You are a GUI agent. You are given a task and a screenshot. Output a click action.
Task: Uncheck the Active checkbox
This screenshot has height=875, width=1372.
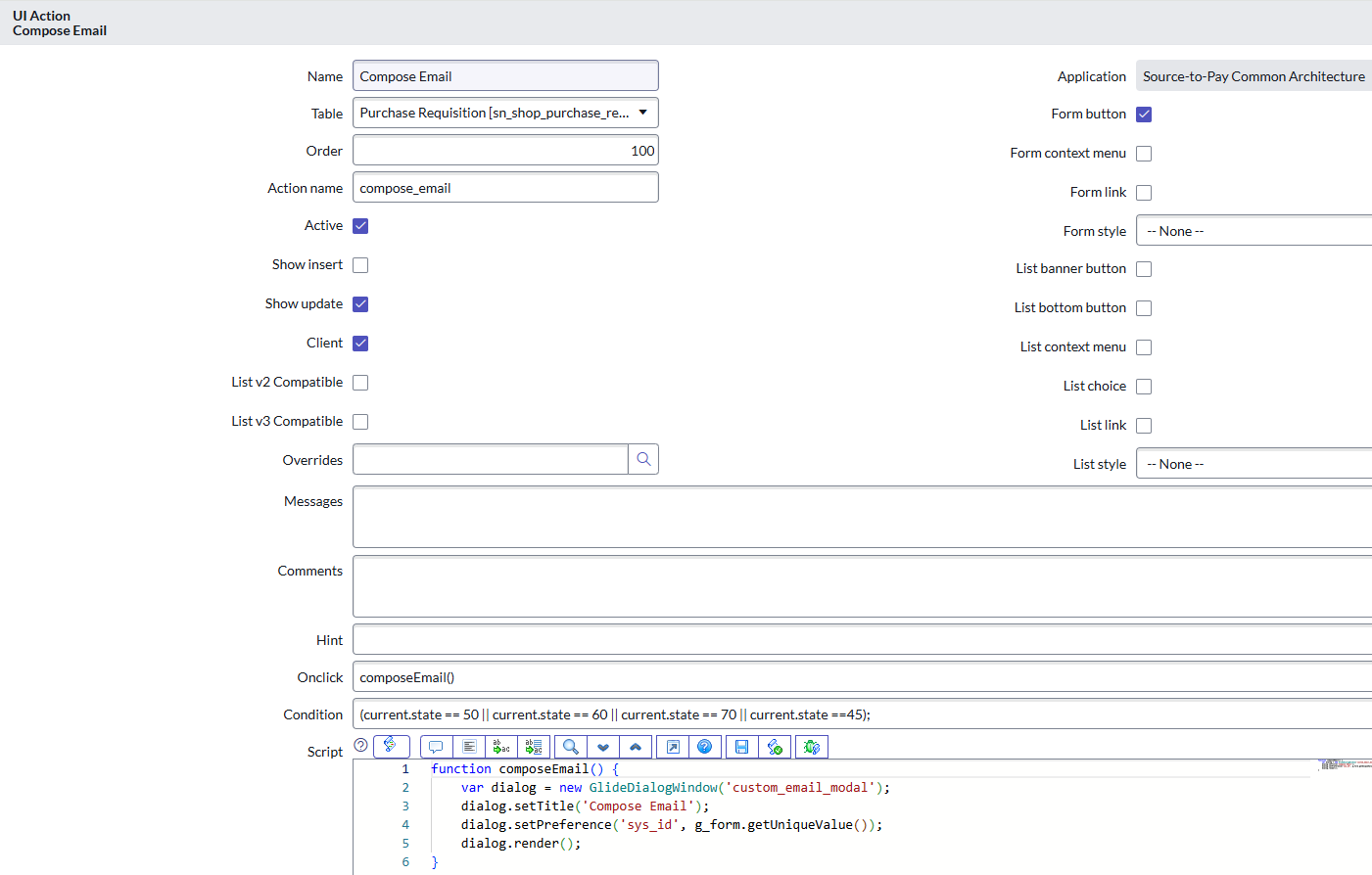click(x=360, y=226)
